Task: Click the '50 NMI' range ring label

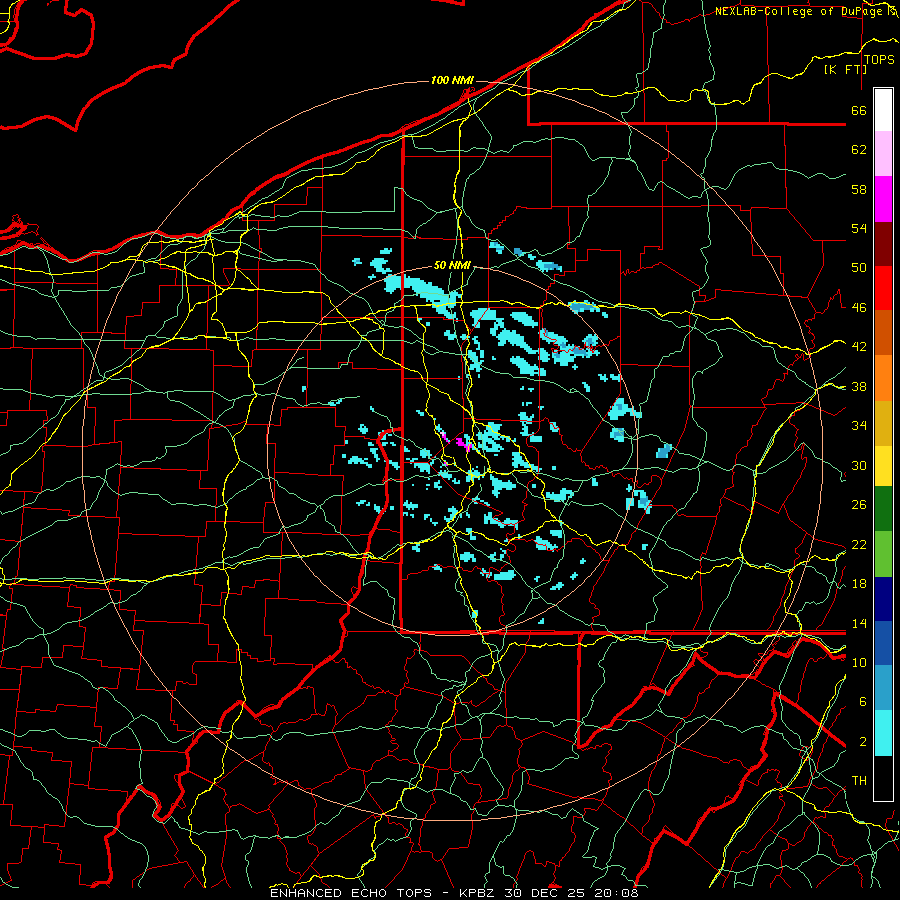Action: coord(452,265)
